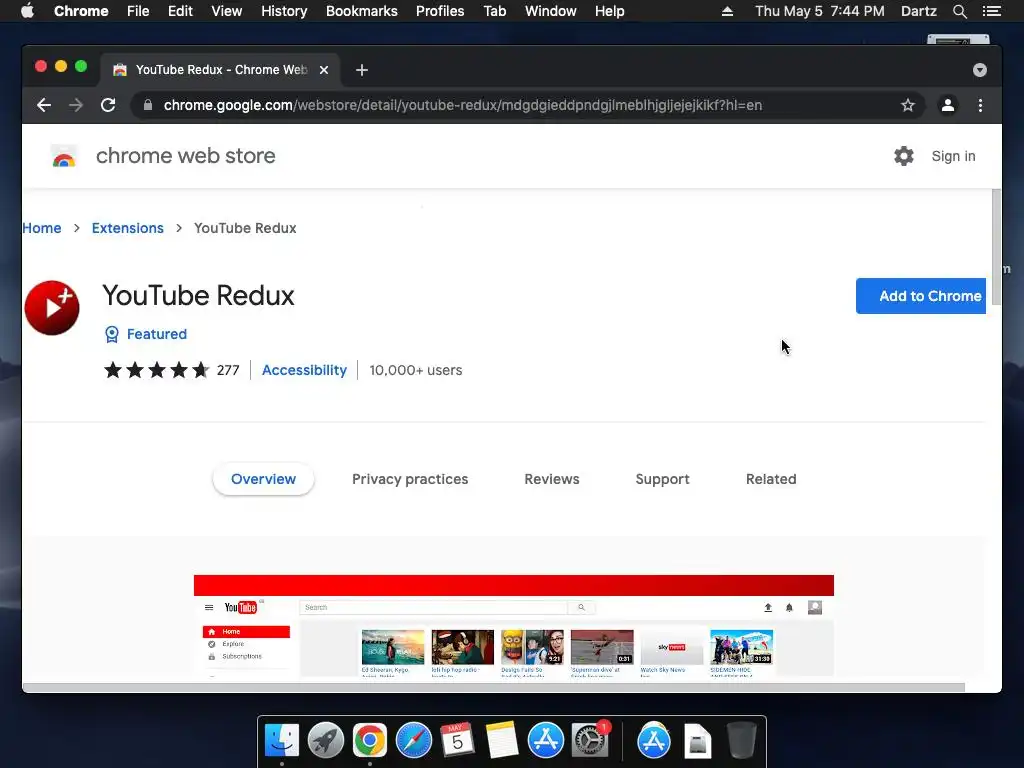Open the History menu
This screenshot has height=768, width=1024.
(284, 11)
